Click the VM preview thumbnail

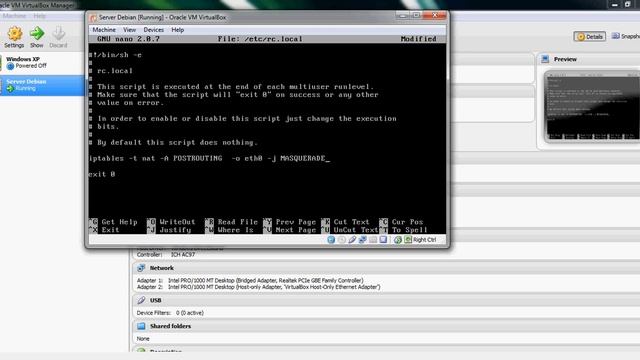click(x=592, y=107)
